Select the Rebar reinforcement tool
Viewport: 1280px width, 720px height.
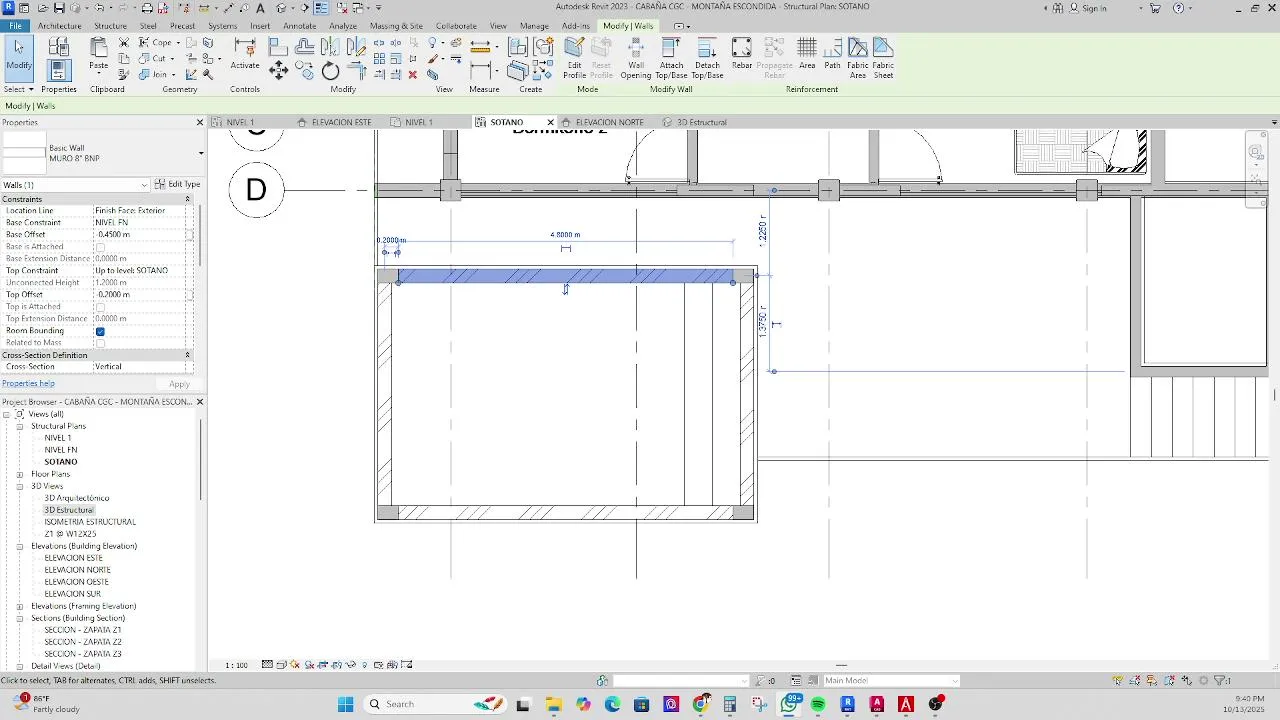pyautogui.click(x=742, y=54)
